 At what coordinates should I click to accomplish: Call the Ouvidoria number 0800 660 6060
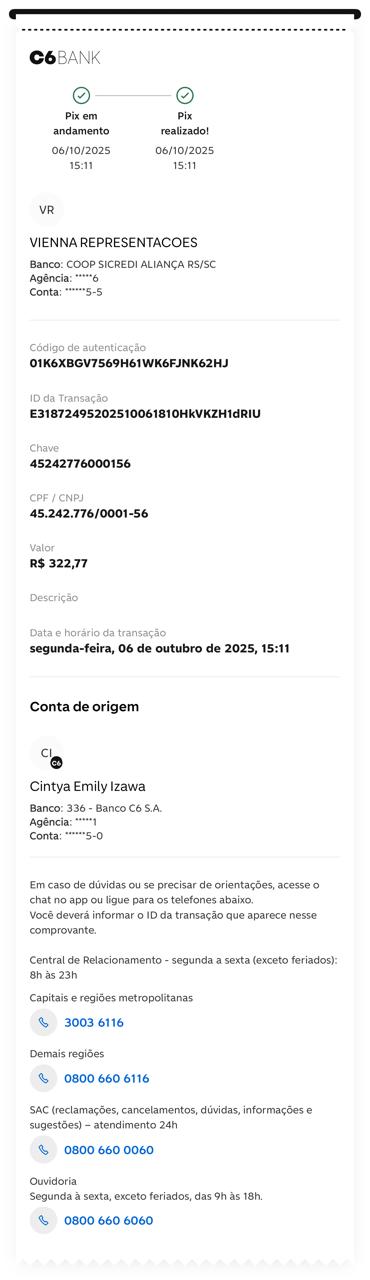(x=109, y=1221)
